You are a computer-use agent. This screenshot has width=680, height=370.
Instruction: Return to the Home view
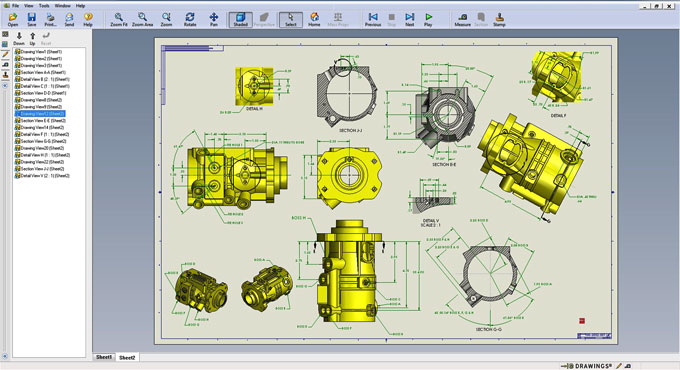click(x=314, y=20)
